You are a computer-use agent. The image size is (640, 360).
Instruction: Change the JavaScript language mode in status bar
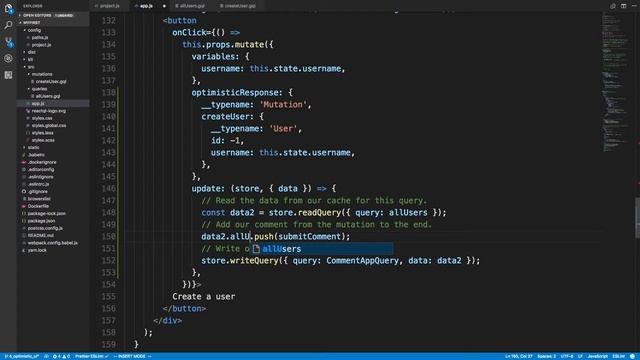(598, 356)
